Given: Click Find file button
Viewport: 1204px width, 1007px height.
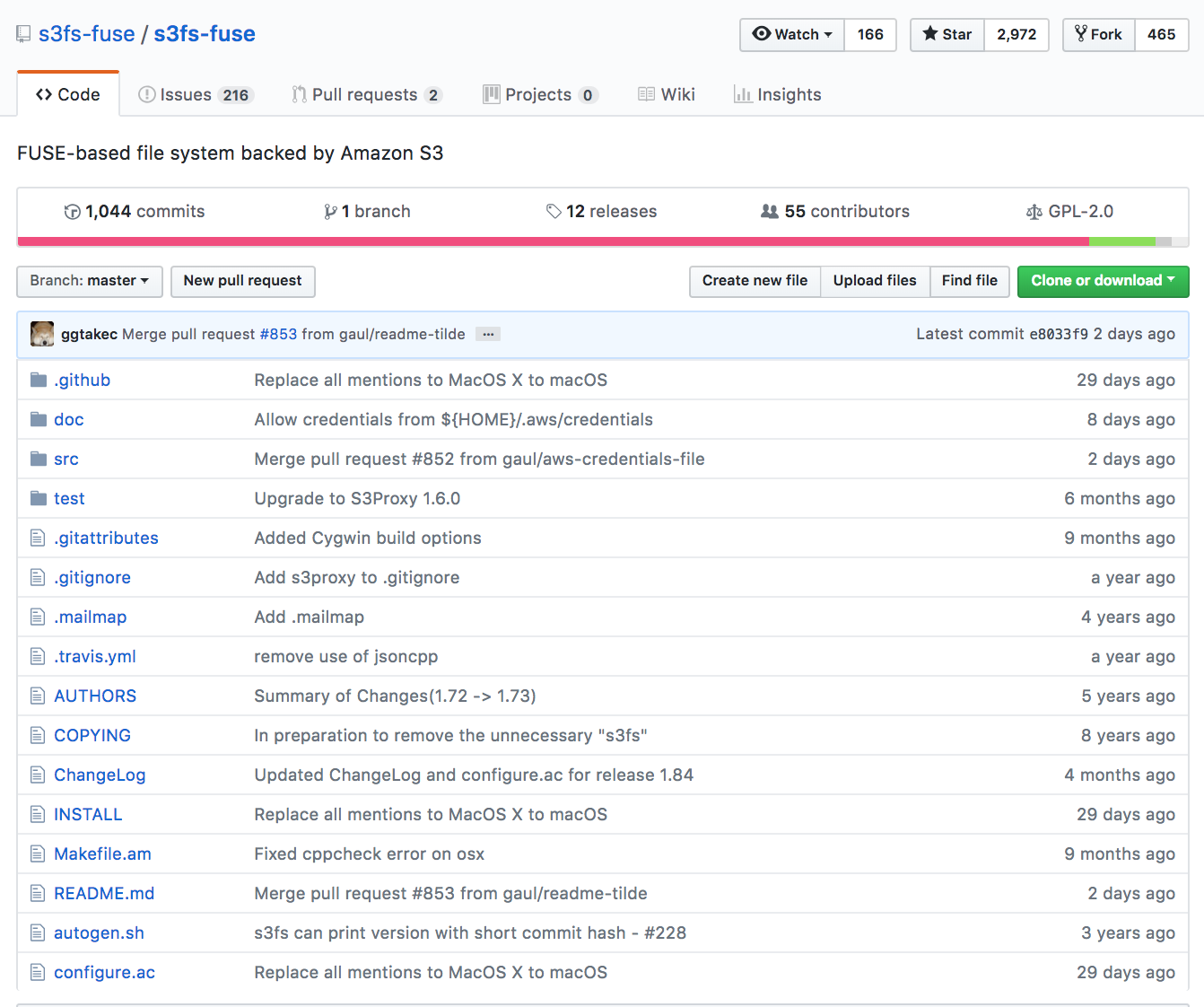Looking at the screenshot, I should click(970, 281).
